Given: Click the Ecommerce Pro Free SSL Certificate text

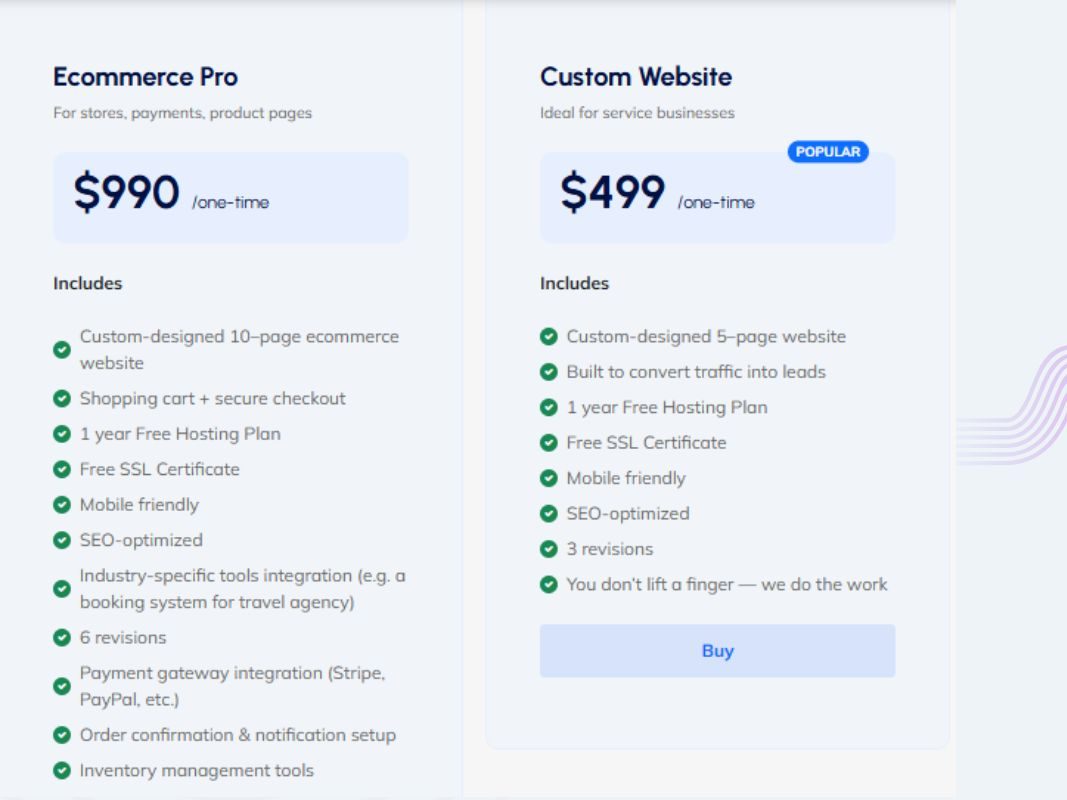Looking at the screenshot, I should coord(160,469).
